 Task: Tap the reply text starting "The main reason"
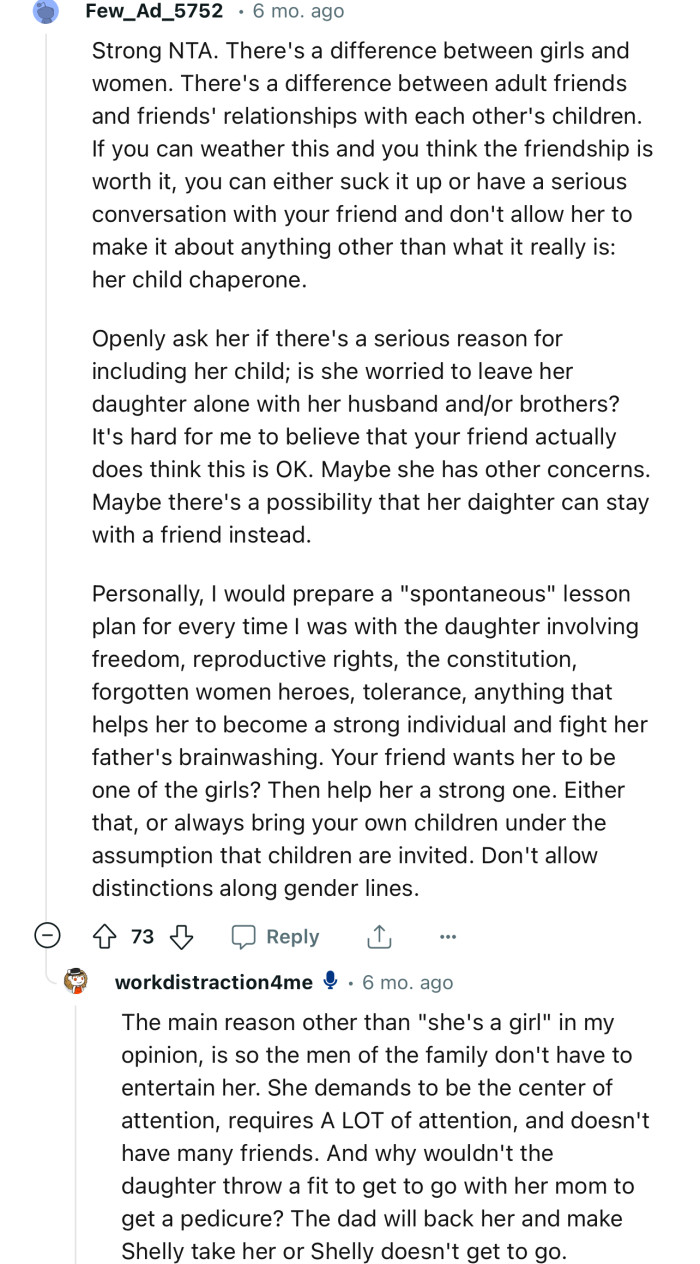[385, 1135]
